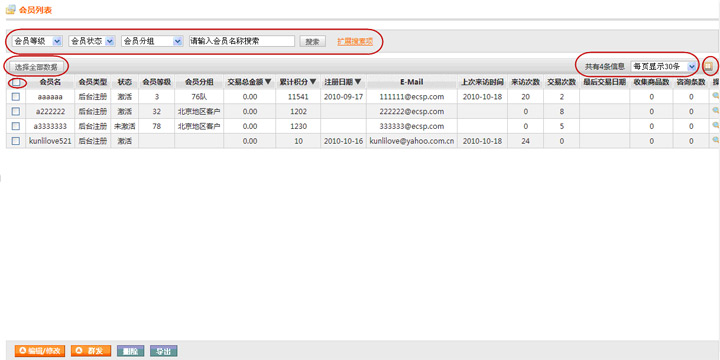The height and width of the screenshot is (360, 720).
Task: Click the 未激活 status cell
Action: pyautogui.click(x=124, y=126)
